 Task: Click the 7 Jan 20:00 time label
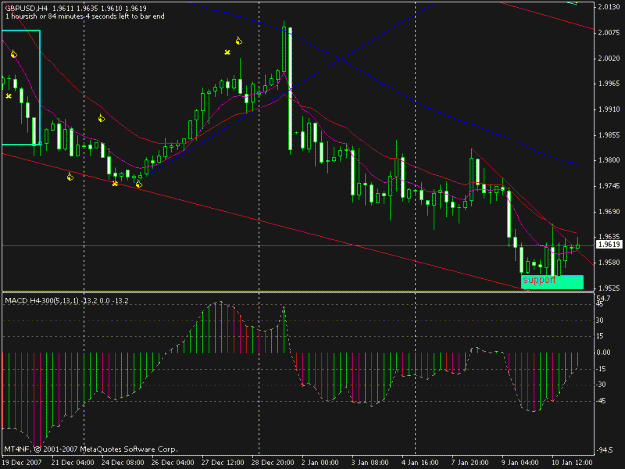(x=470, y=463)
